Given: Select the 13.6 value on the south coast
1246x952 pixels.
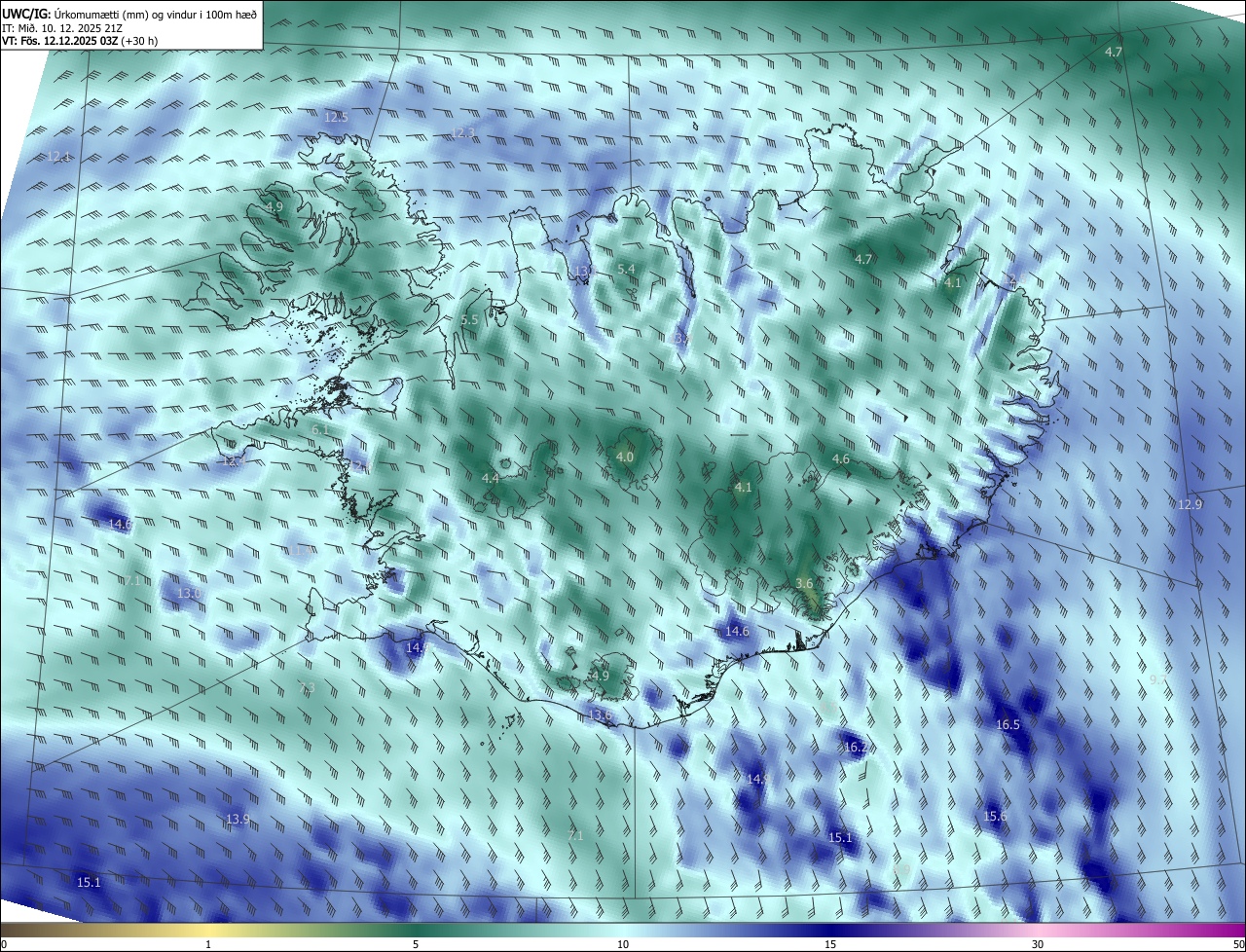Looking at the screenshot, I should point(601,715).
